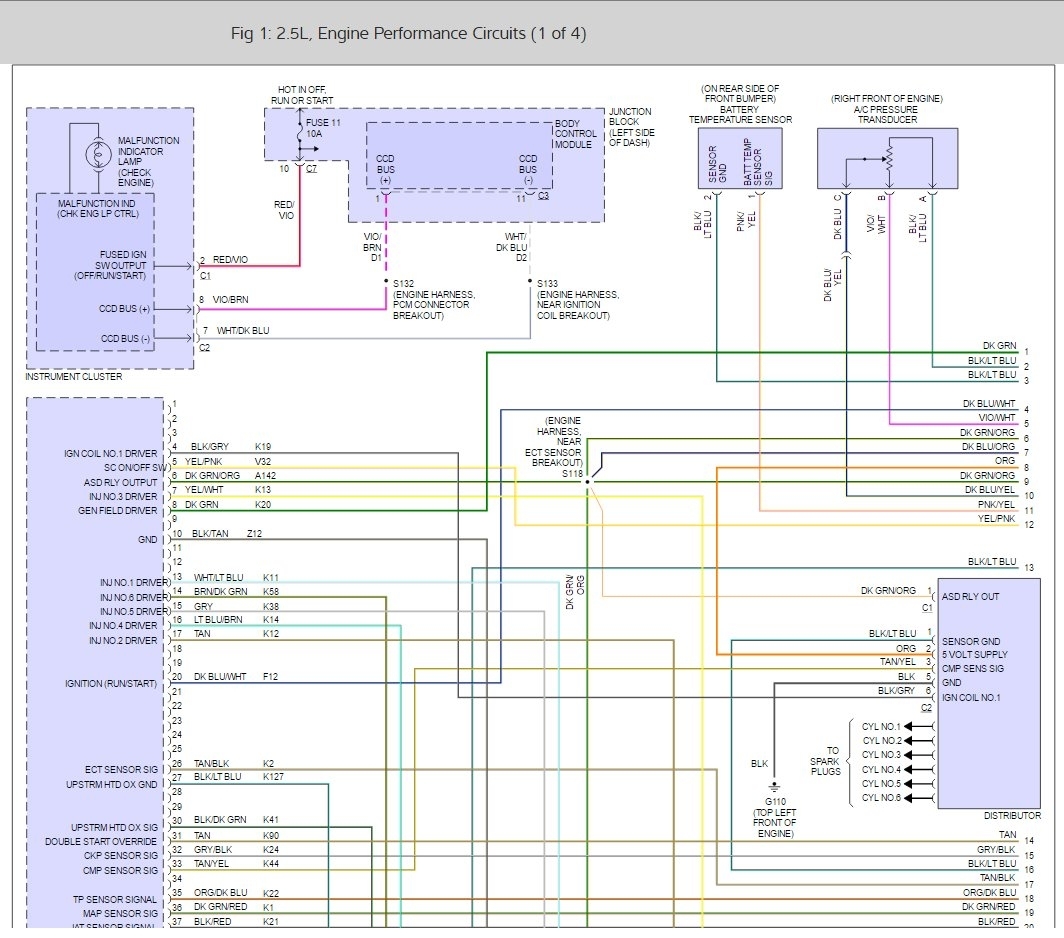Click the IGN COIL NO.1 DRIVER label
Image resolution: width=1064 pixels, height=938 pixels.
[113, 454]
